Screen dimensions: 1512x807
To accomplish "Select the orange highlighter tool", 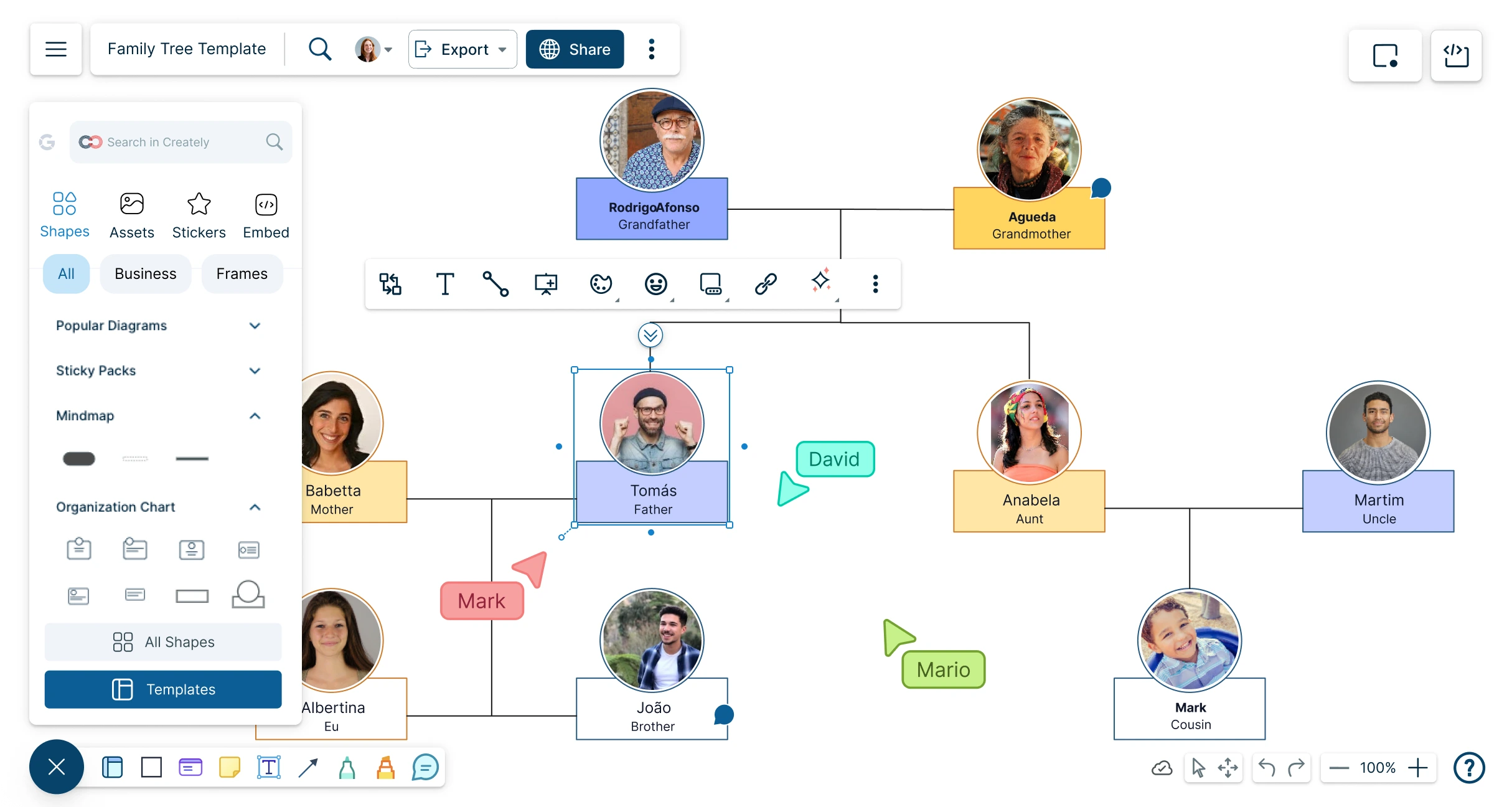I will pyautogui.click(x=386, y=767).
